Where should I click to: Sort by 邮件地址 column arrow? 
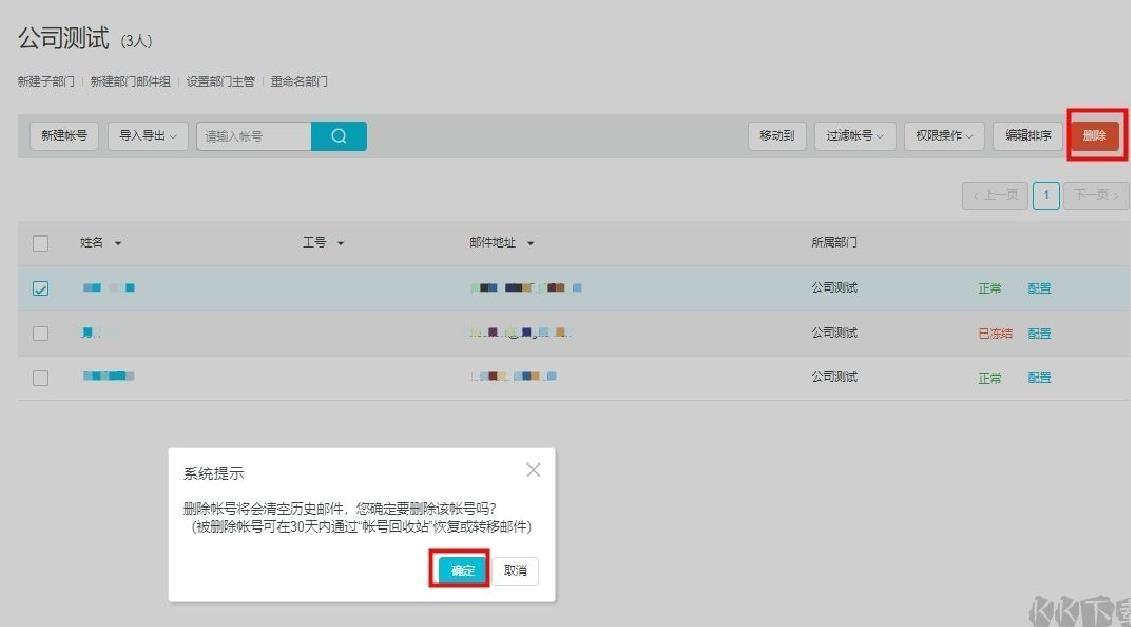click(x=530, y=243)
